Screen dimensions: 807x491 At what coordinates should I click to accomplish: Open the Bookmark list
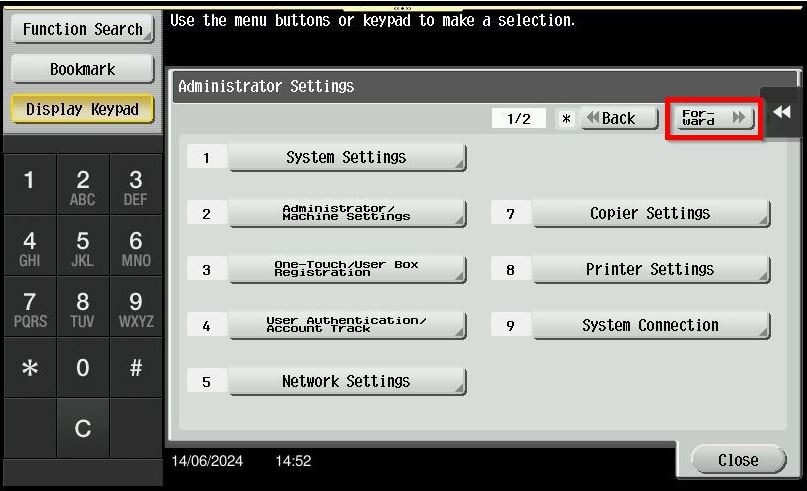pyautogui.click(x=82, y=69)
